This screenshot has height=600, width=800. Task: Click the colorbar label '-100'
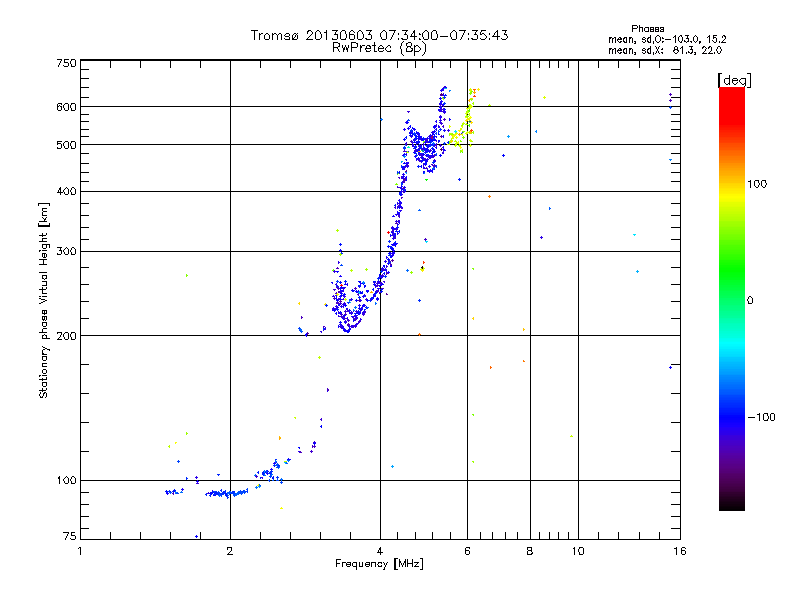762,417
